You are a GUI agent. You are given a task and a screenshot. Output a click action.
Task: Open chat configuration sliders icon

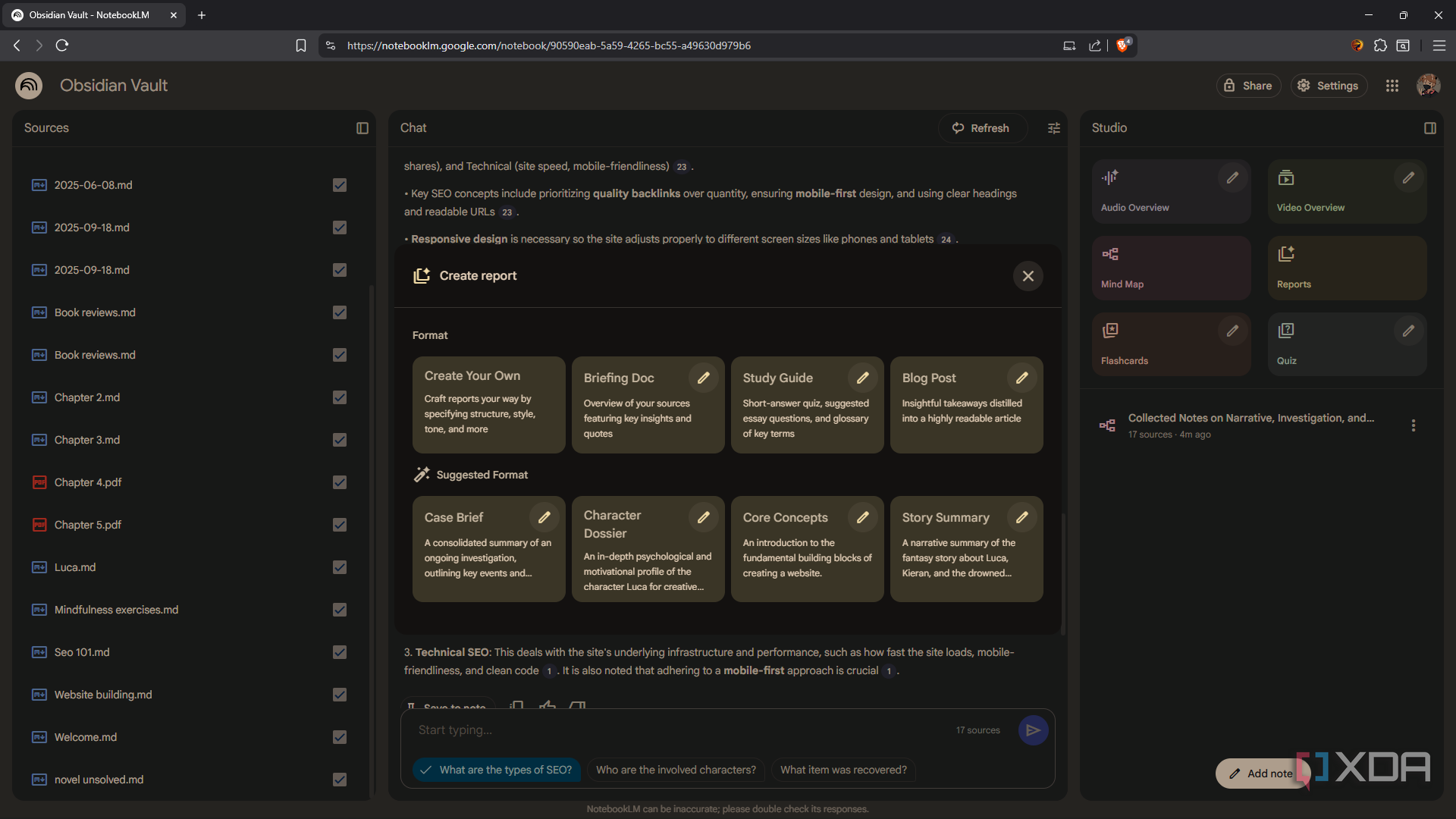point(1054,128)
